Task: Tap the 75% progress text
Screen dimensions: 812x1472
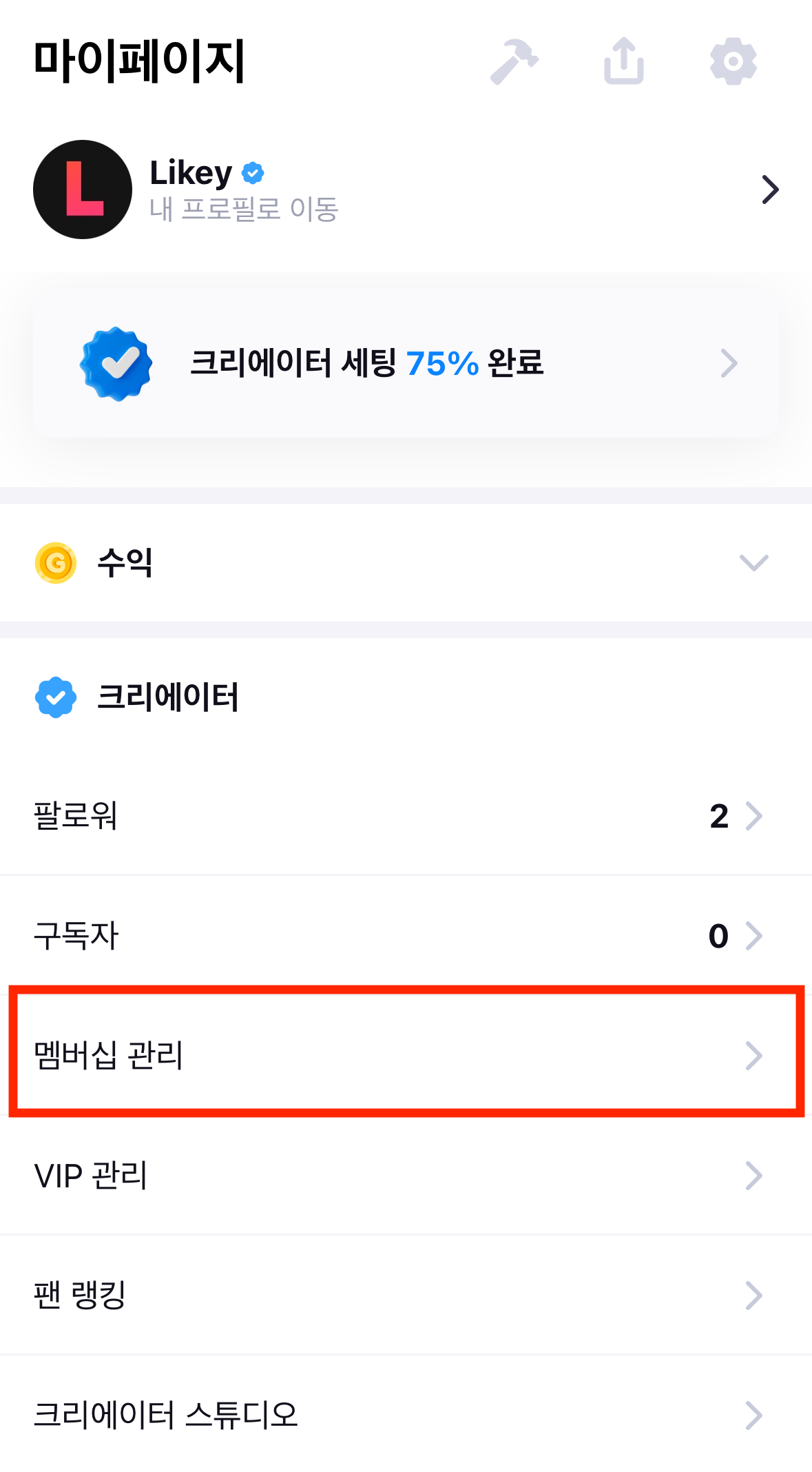Action: [442, 364]
